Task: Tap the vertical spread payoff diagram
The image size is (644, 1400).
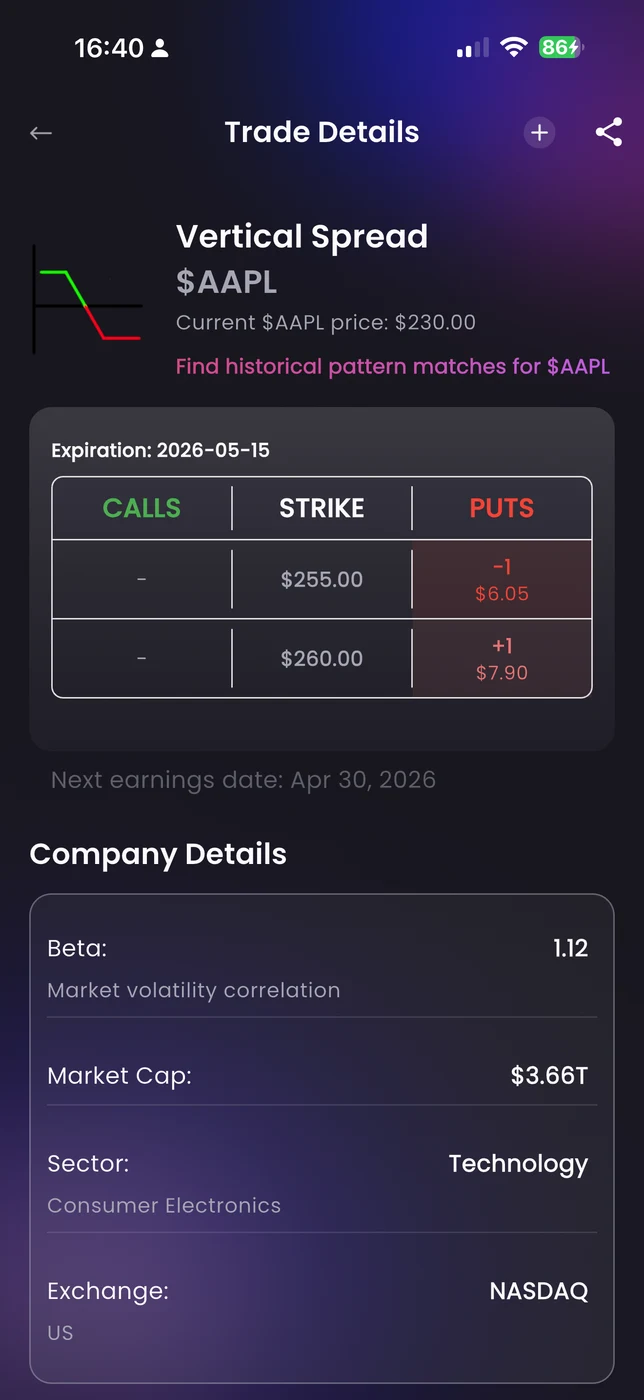Action: [87, 300]
